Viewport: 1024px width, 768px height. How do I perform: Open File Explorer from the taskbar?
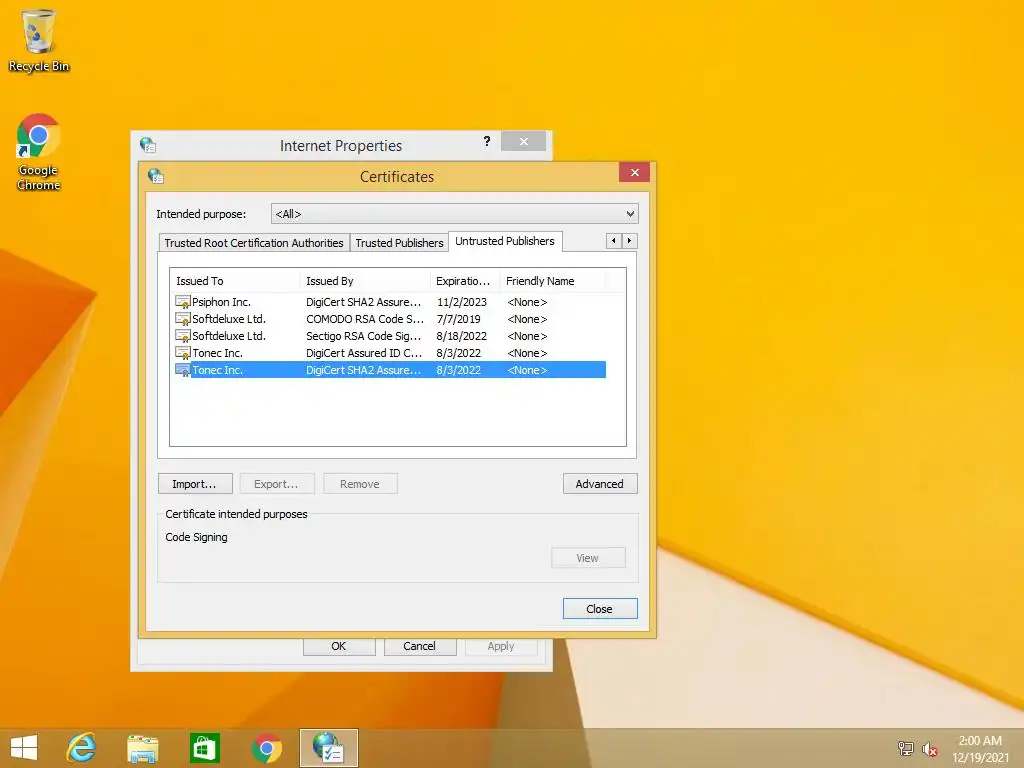(x=142, y=748)
